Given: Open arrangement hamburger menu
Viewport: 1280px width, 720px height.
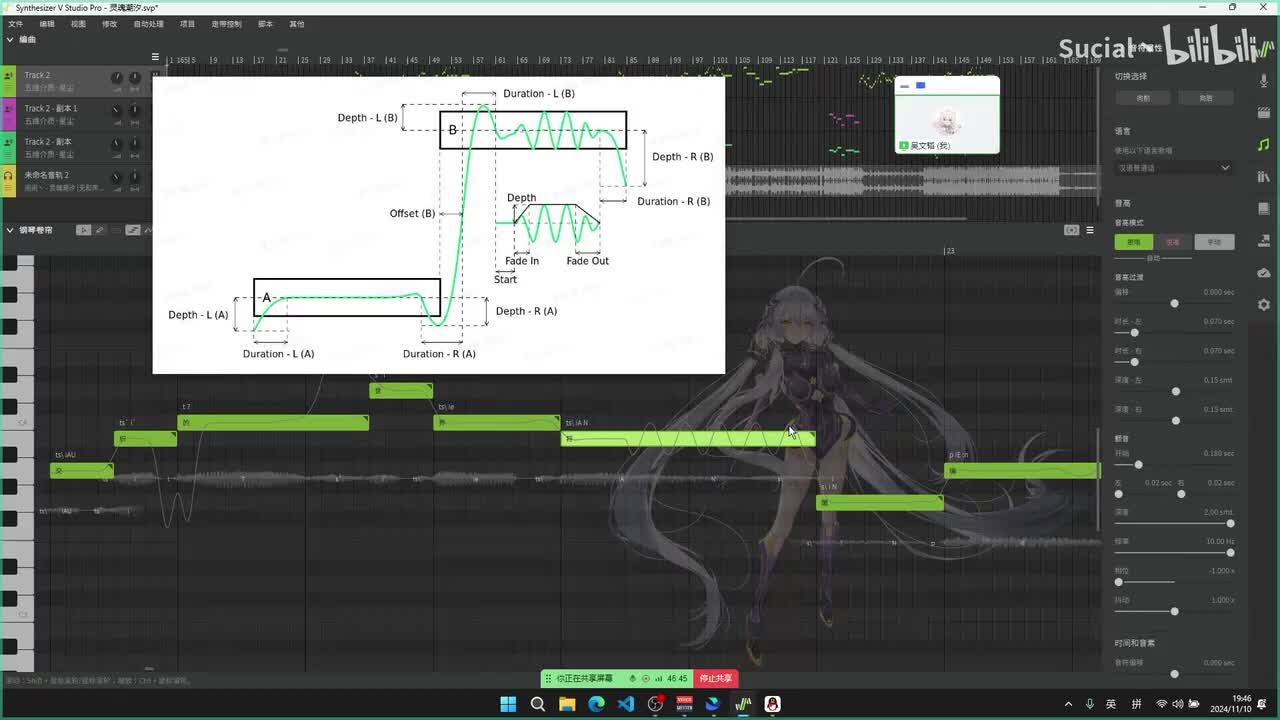Looking at the screenshot, I should point(155,57).
